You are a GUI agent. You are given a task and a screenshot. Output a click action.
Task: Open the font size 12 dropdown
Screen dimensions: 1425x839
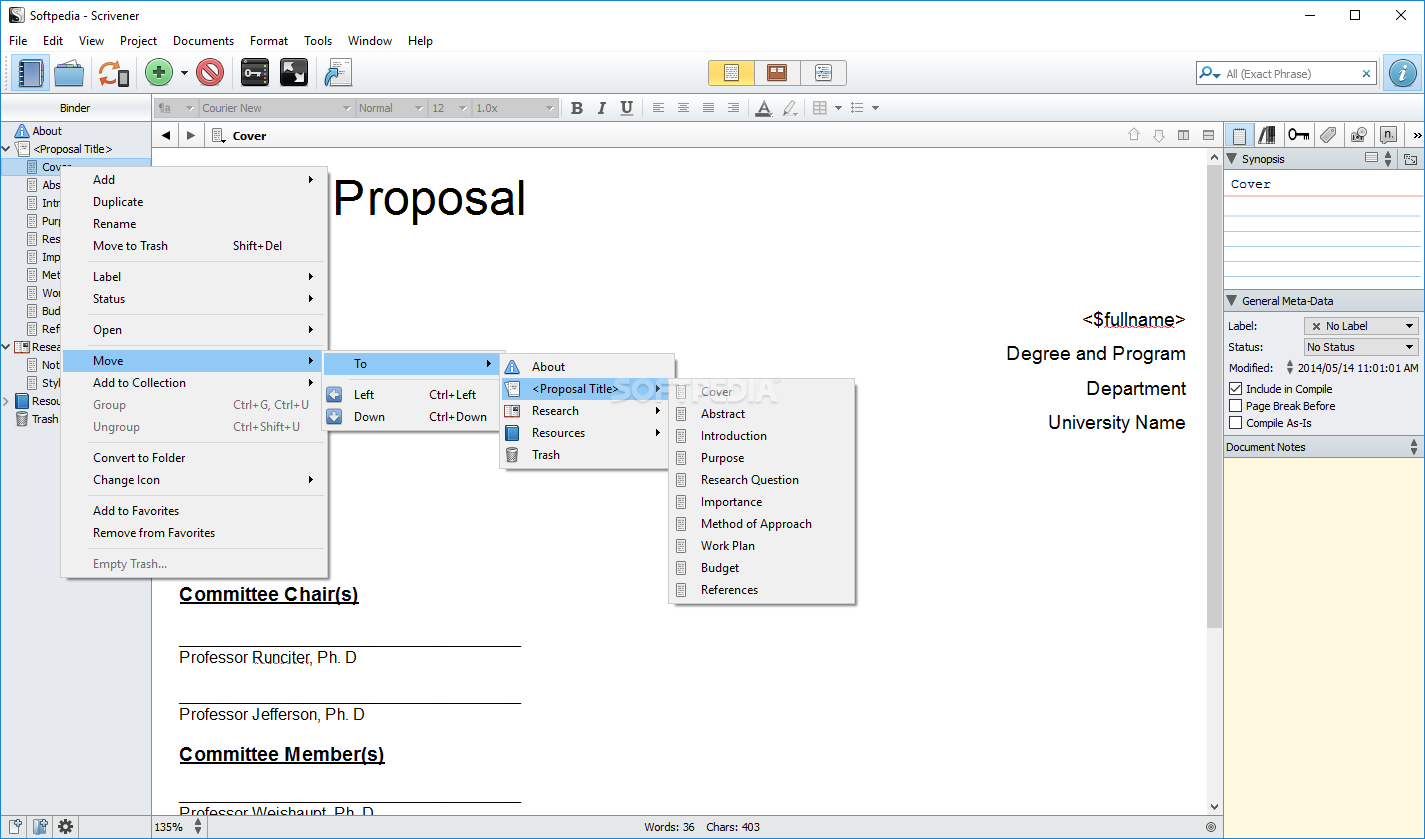pos(449,108)
